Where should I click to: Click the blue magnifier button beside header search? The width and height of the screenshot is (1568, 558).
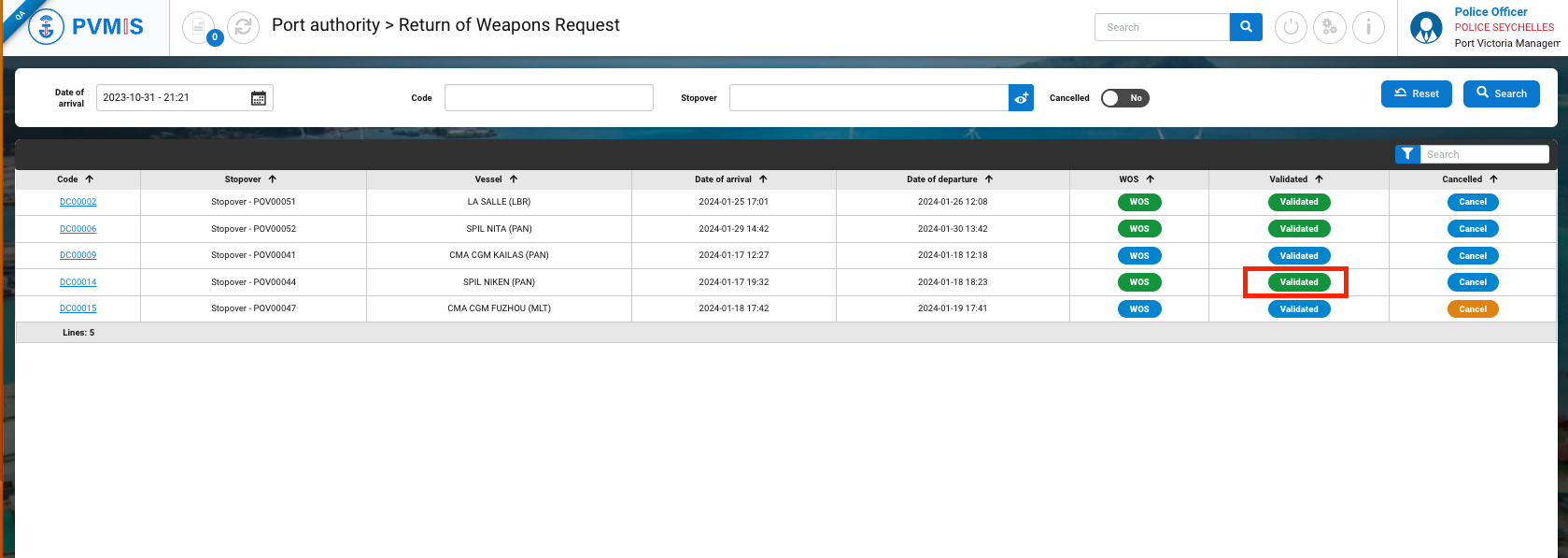[1246, 27]
